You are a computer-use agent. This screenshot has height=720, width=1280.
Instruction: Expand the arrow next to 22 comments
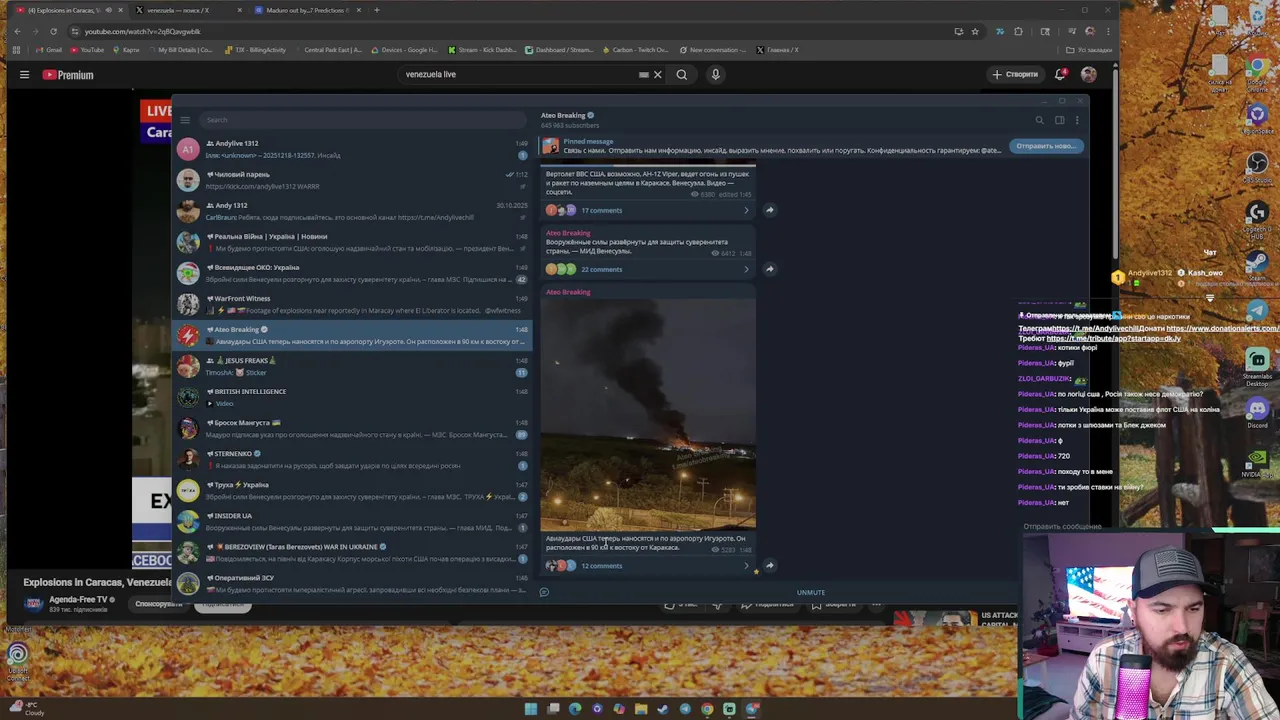point(746,269)
